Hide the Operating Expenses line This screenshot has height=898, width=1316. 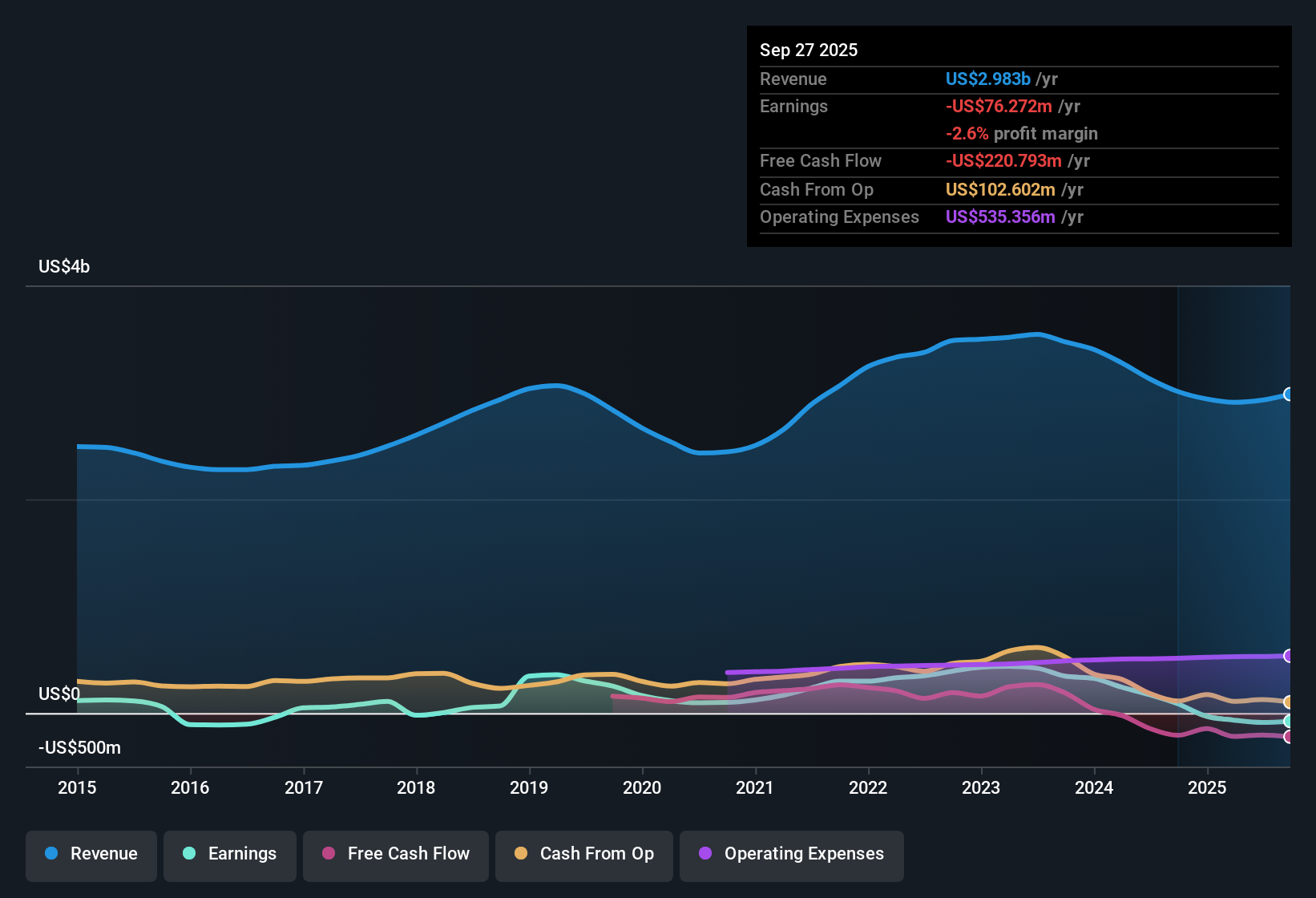click(x=791, y=854)
